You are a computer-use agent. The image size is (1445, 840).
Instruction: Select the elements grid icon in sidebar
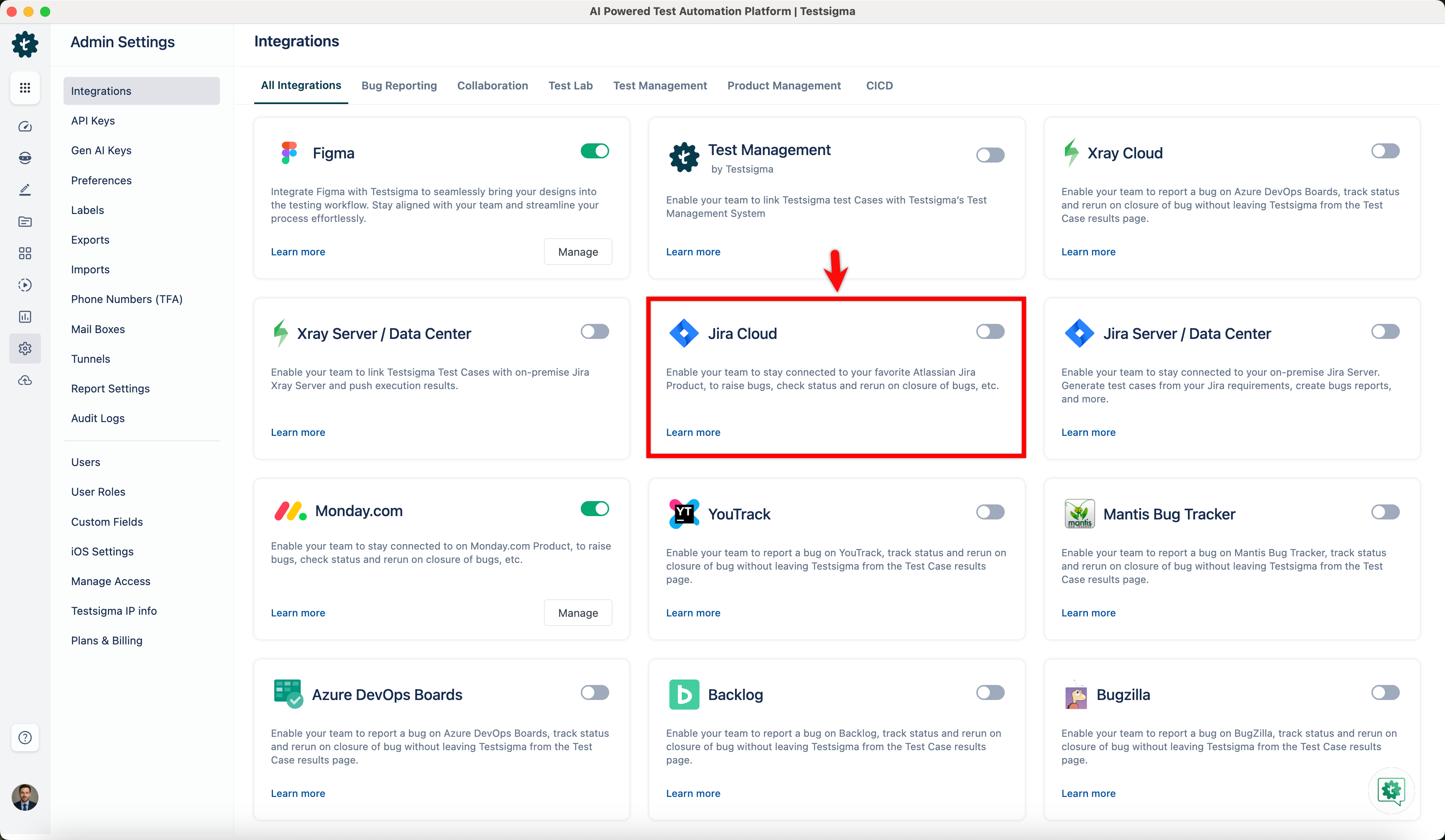click(x=25, y=253)
